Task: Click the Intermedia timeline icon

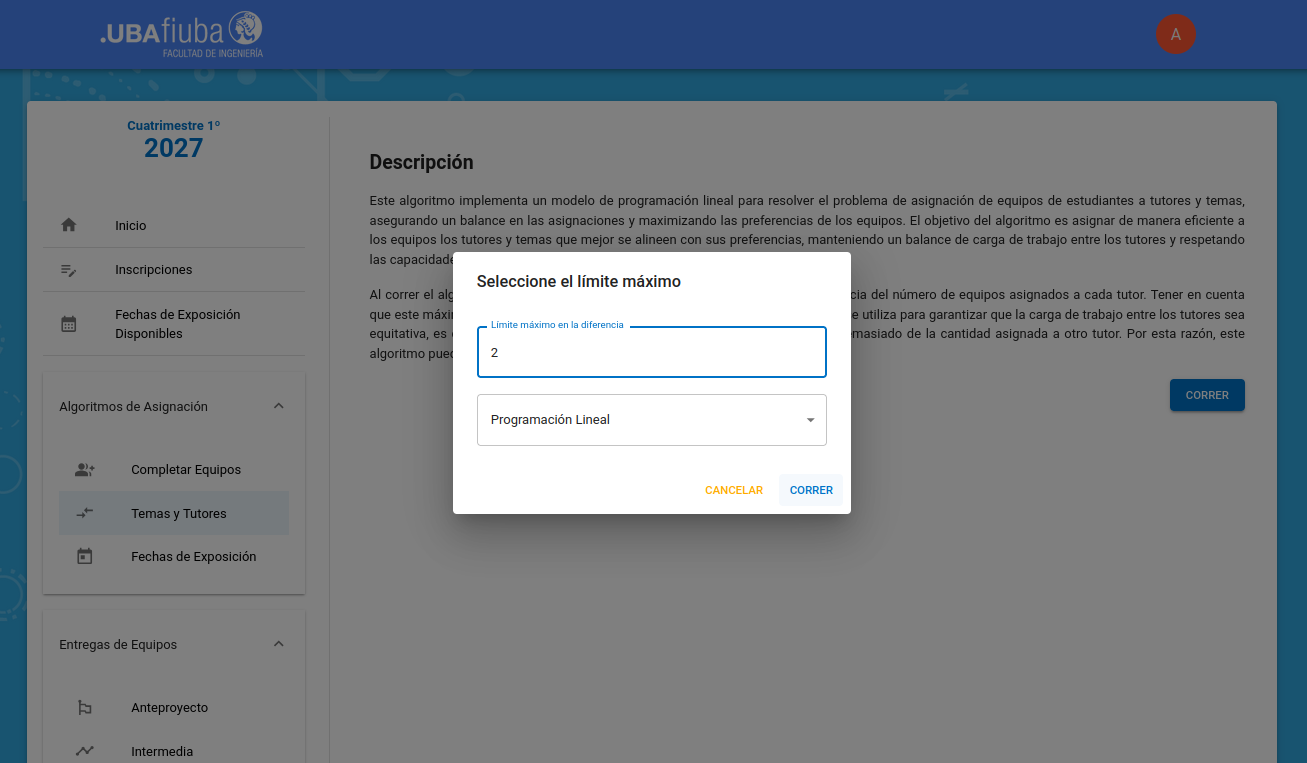Action: tap(85, 751)
